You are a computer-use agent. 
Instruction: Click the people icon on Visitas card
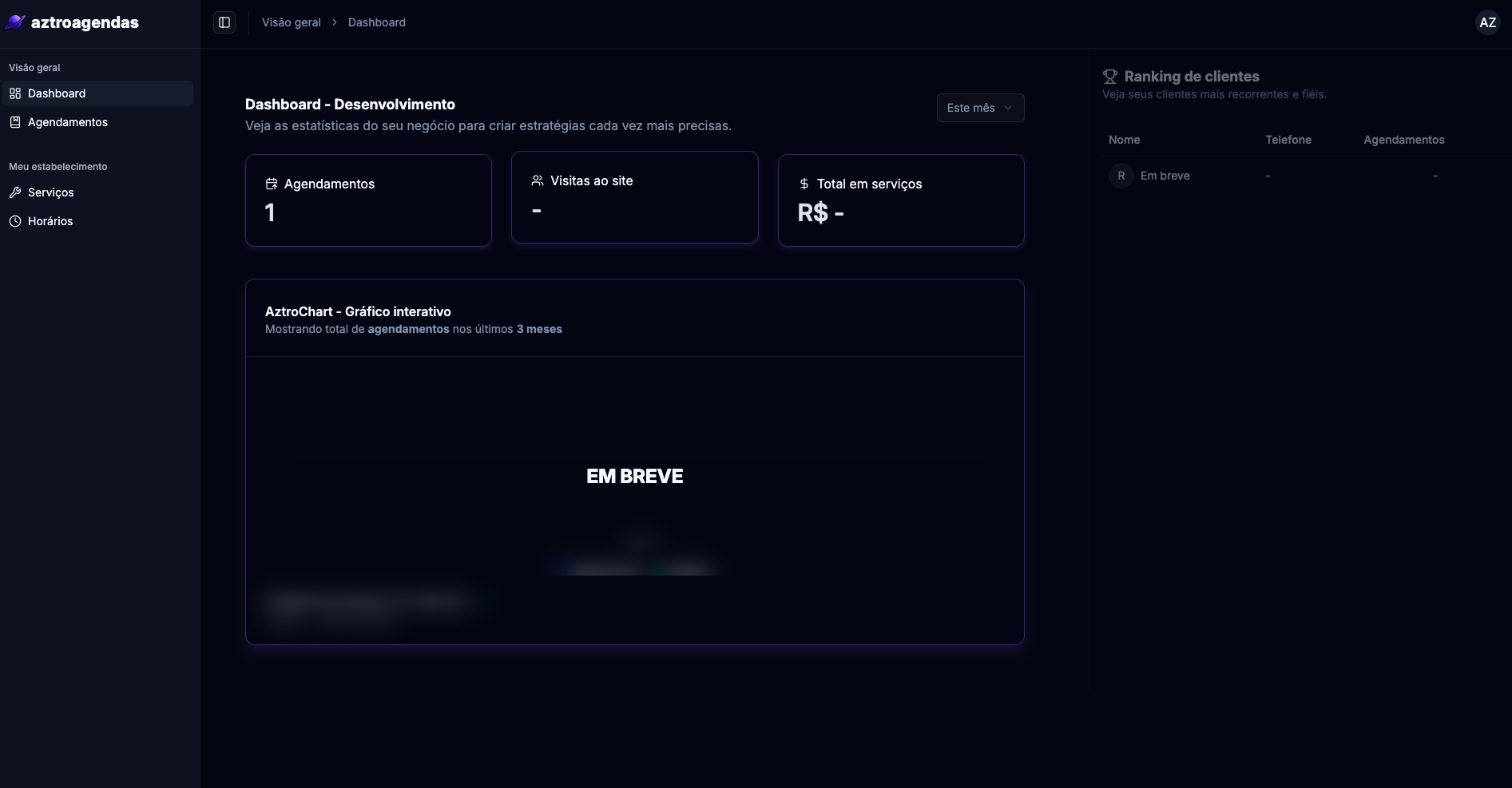pos(538,180)
